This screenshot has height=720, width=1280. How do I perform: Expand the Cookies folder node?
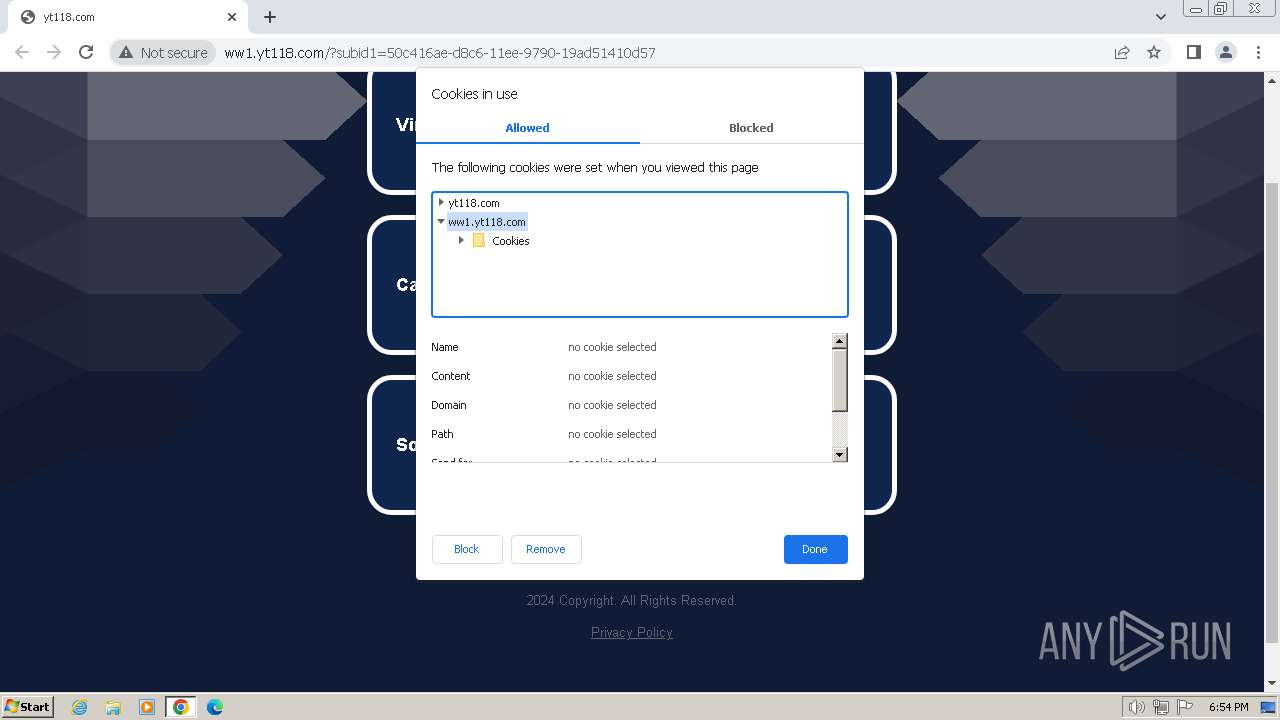461,240
